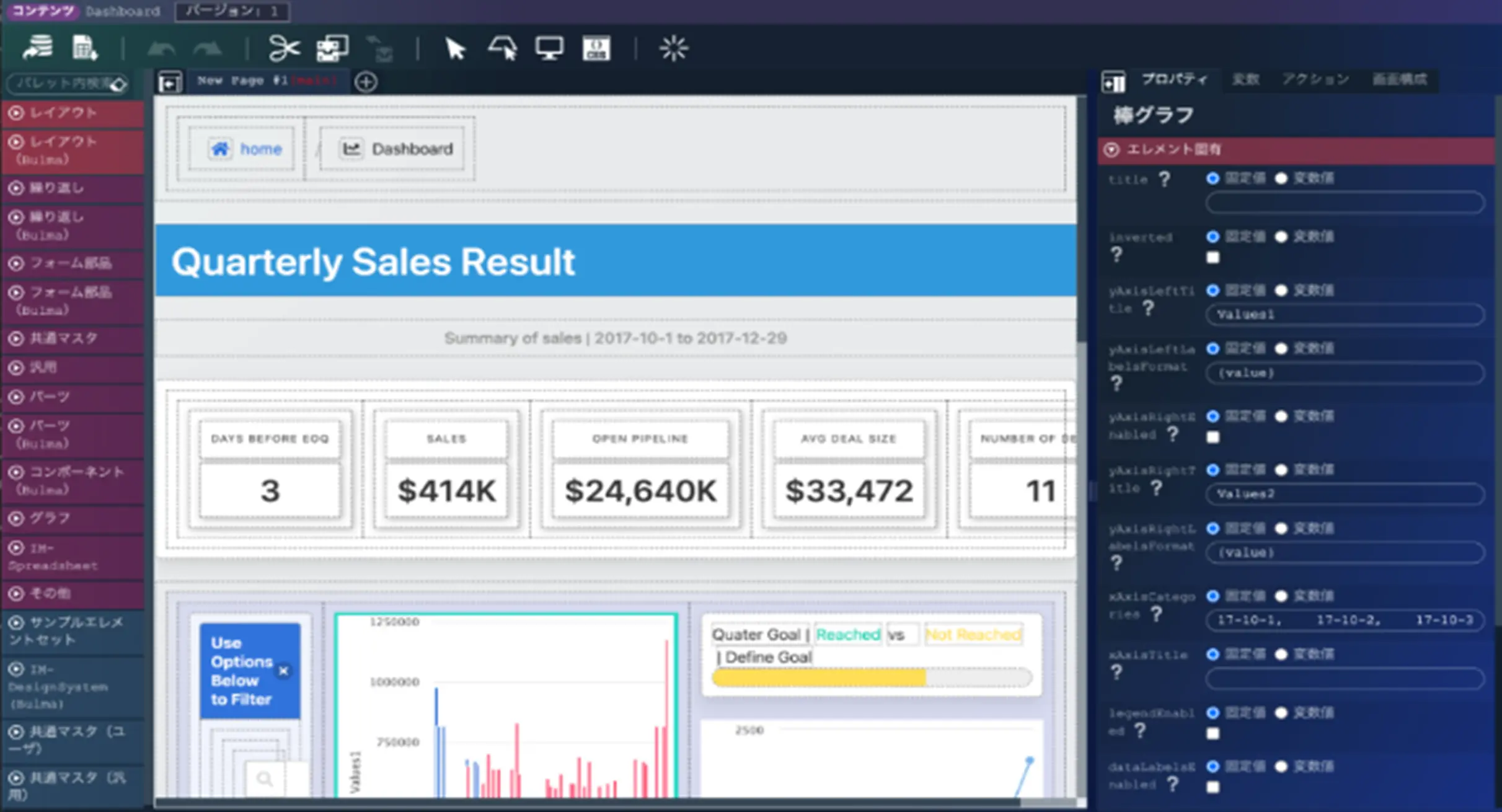Click the plus icon to add a new page
1502x812 pixels.
[x=366, y=82]
